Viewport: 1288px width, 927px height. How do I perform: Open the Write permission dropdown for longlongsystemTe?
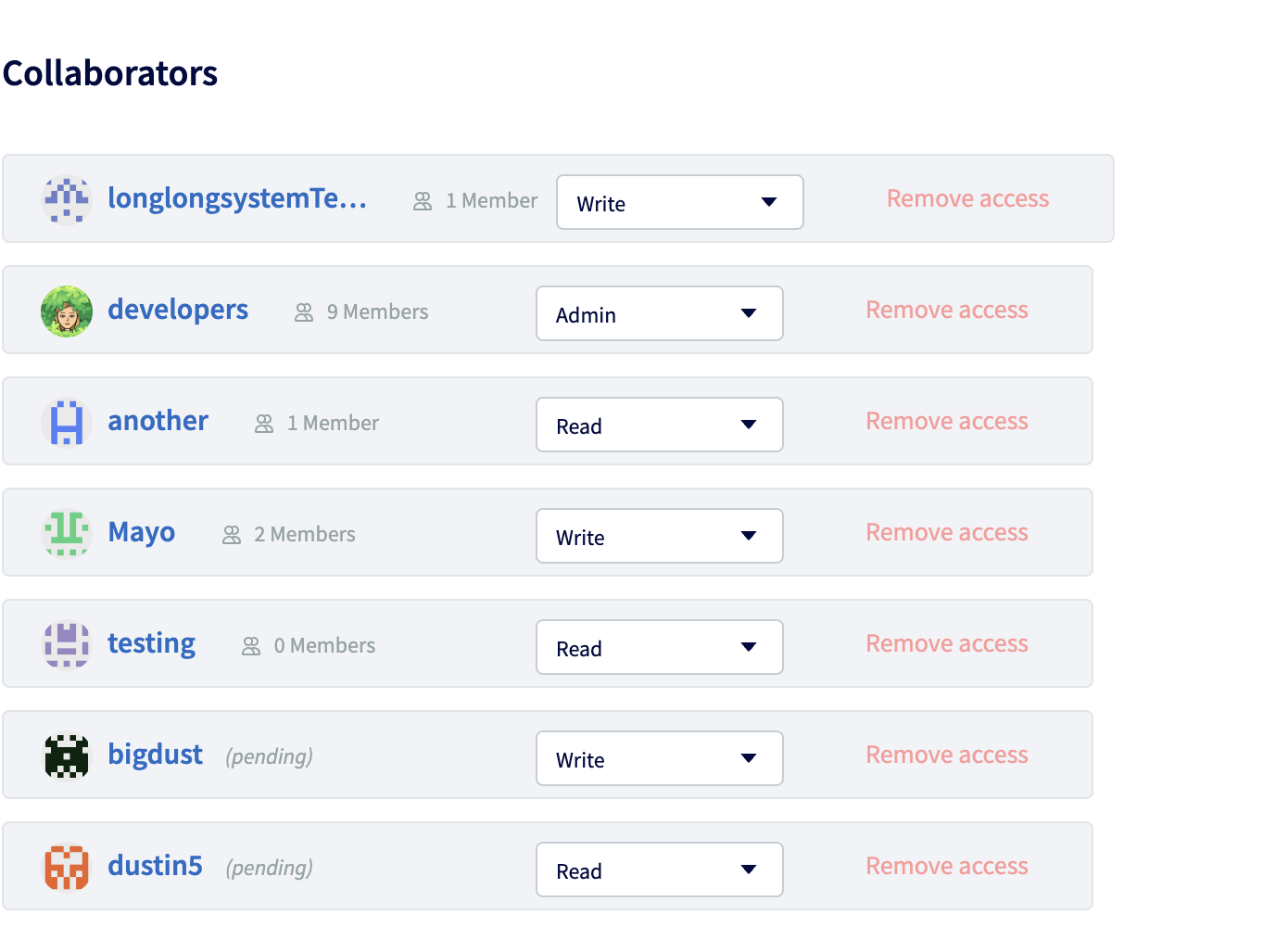(x=680, y=202)
